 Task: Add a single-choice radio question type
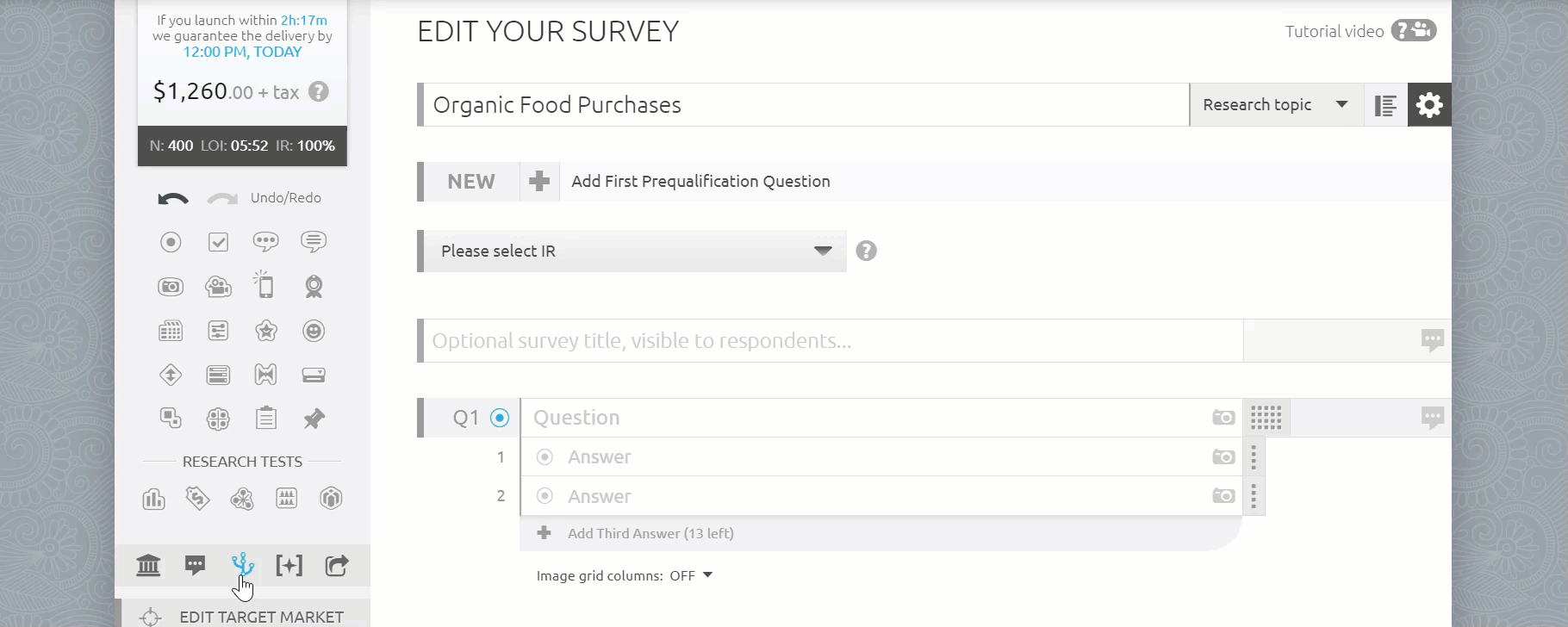[171, 242]
